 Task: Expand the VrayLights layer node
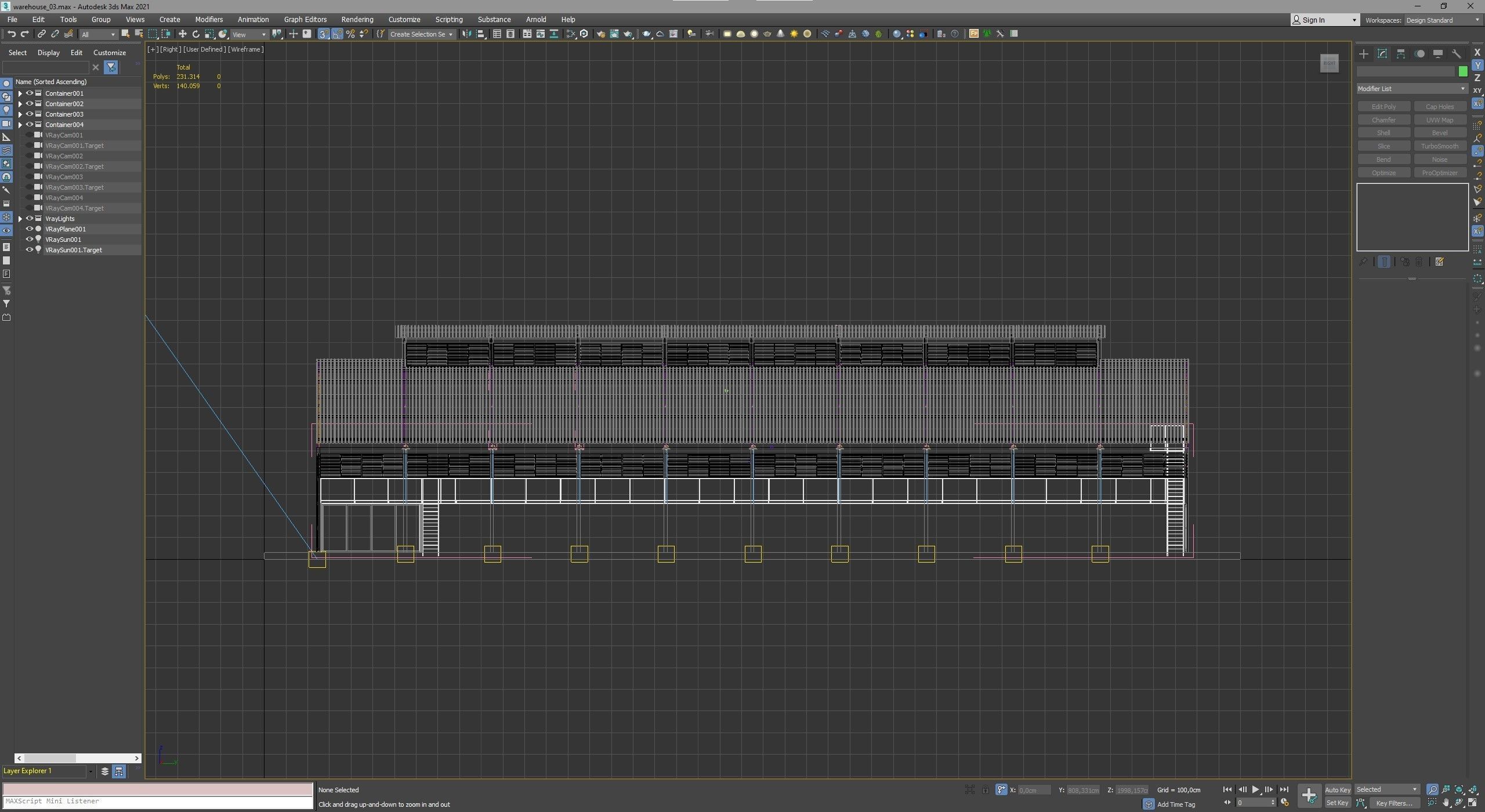(20, 219)
